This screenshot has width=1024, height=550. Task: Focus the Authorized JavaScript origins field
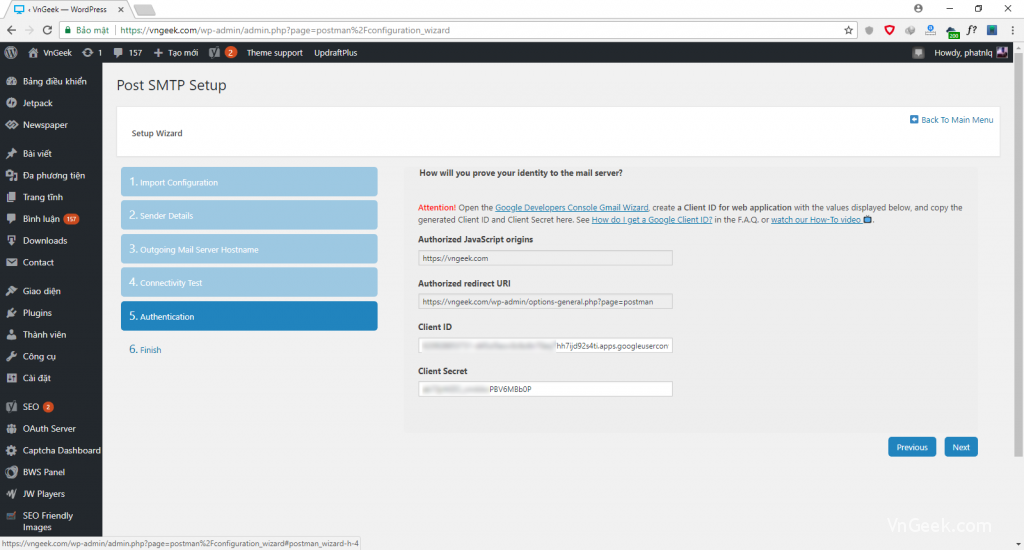point(545,258)
